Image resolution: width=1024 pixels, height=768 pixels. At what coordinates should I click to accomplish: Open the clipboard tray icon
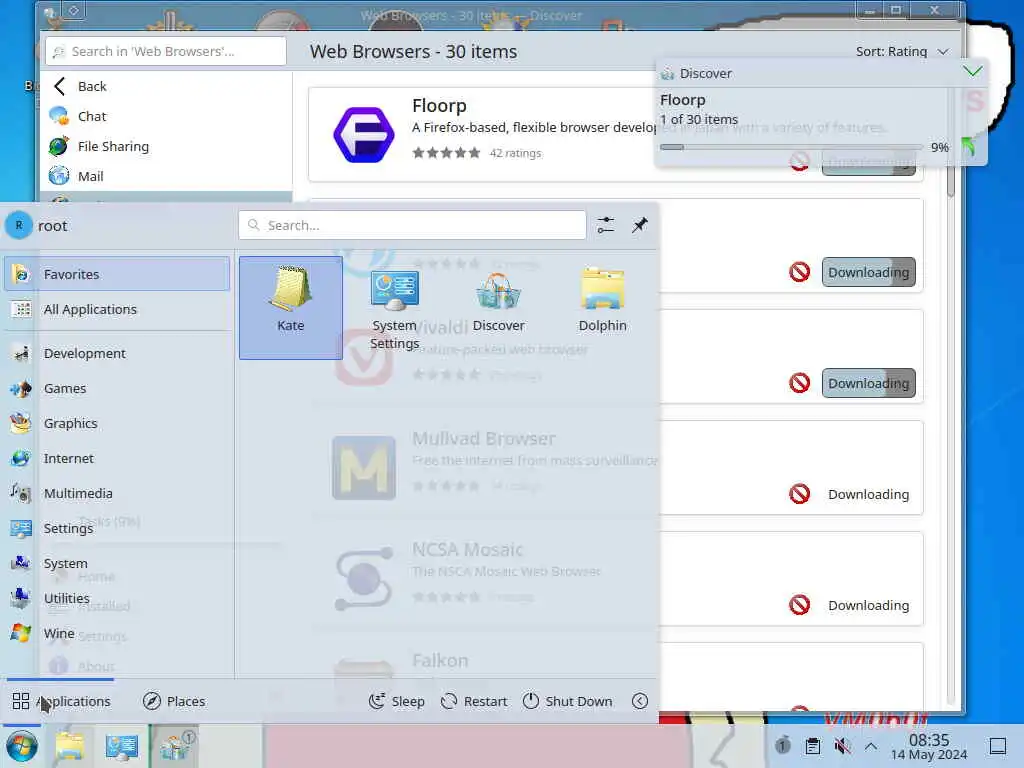click(812, 745)
